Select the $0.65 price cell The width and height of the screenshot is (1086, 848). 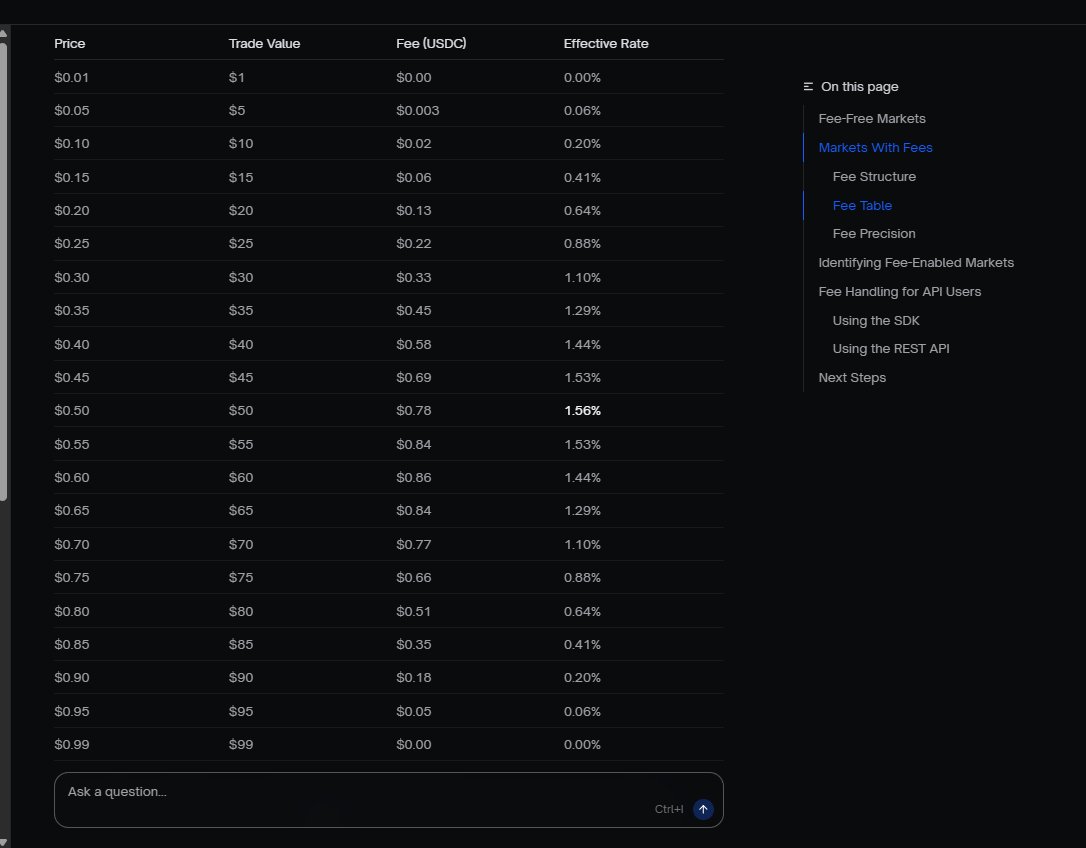pos(72,511)
